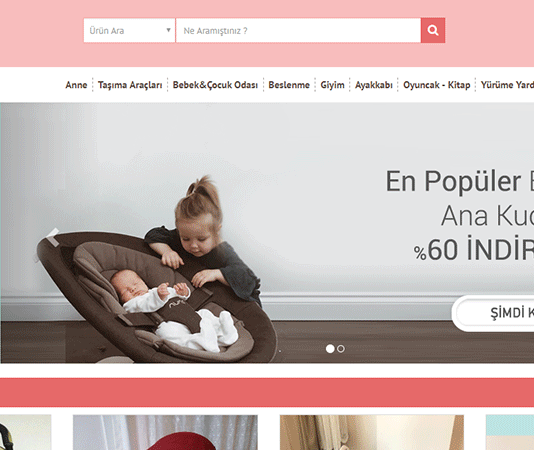
Task: Switch to the second carousel slide dot
Action: (341, 349)
